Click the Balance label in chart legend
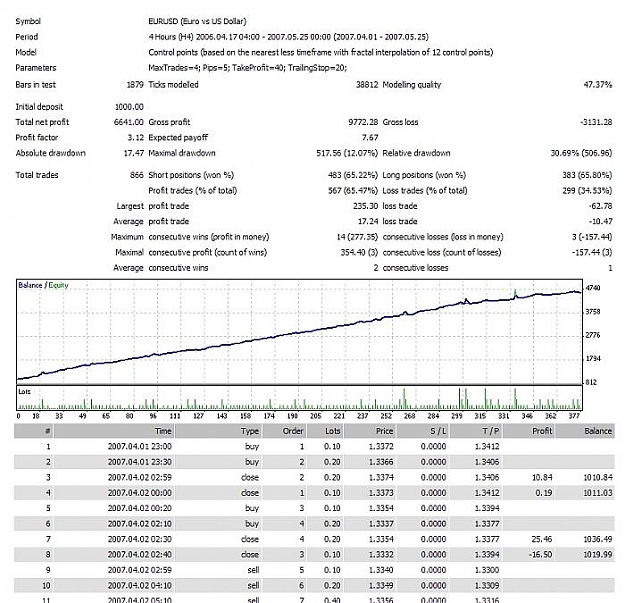The width and height of the screenshot is (625, 603). [x=30, y=285]
